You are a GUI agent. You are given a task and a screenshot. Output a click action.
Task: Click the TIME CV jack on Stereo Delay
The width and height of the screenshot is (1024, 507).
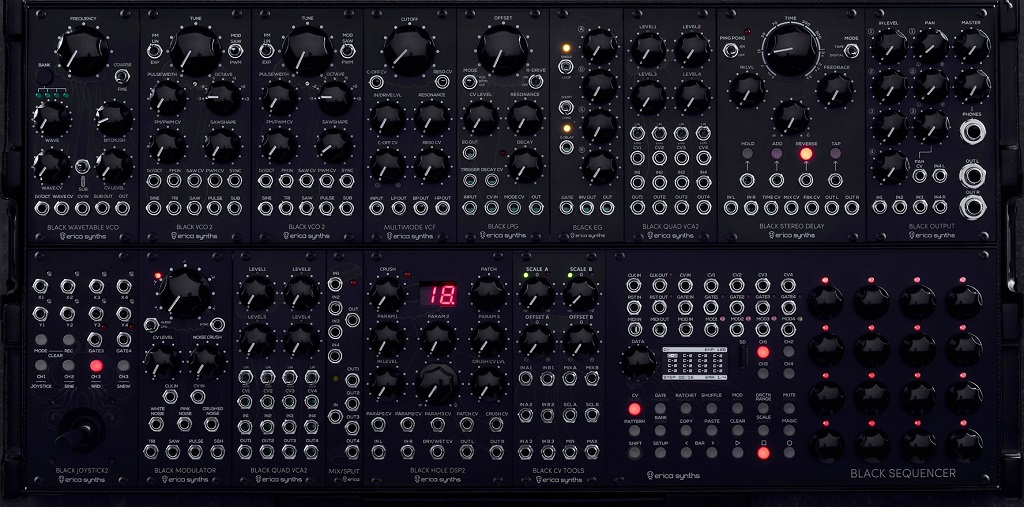point(771,208)
